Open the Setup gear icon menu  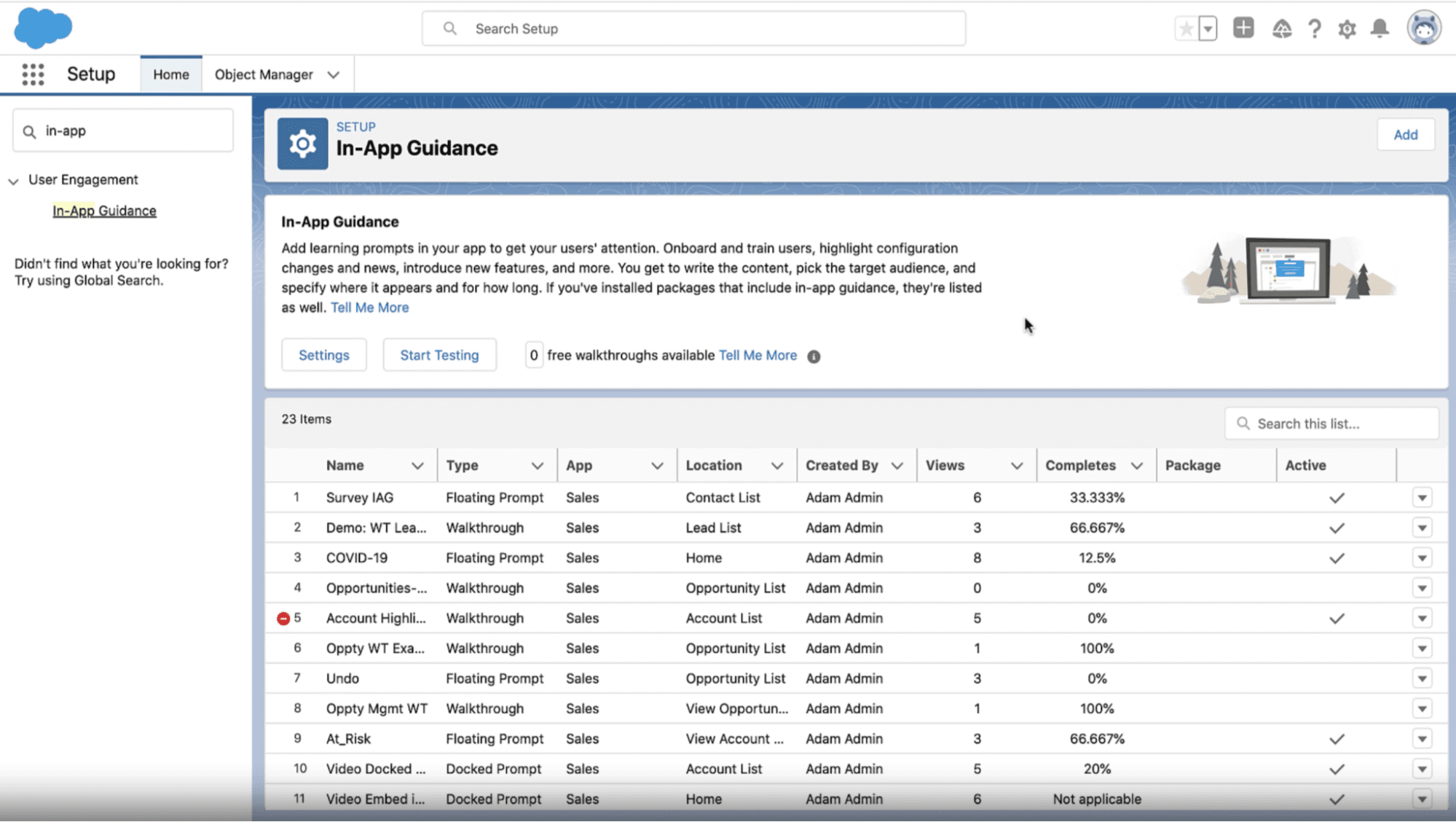click(x=1346, y=28)
